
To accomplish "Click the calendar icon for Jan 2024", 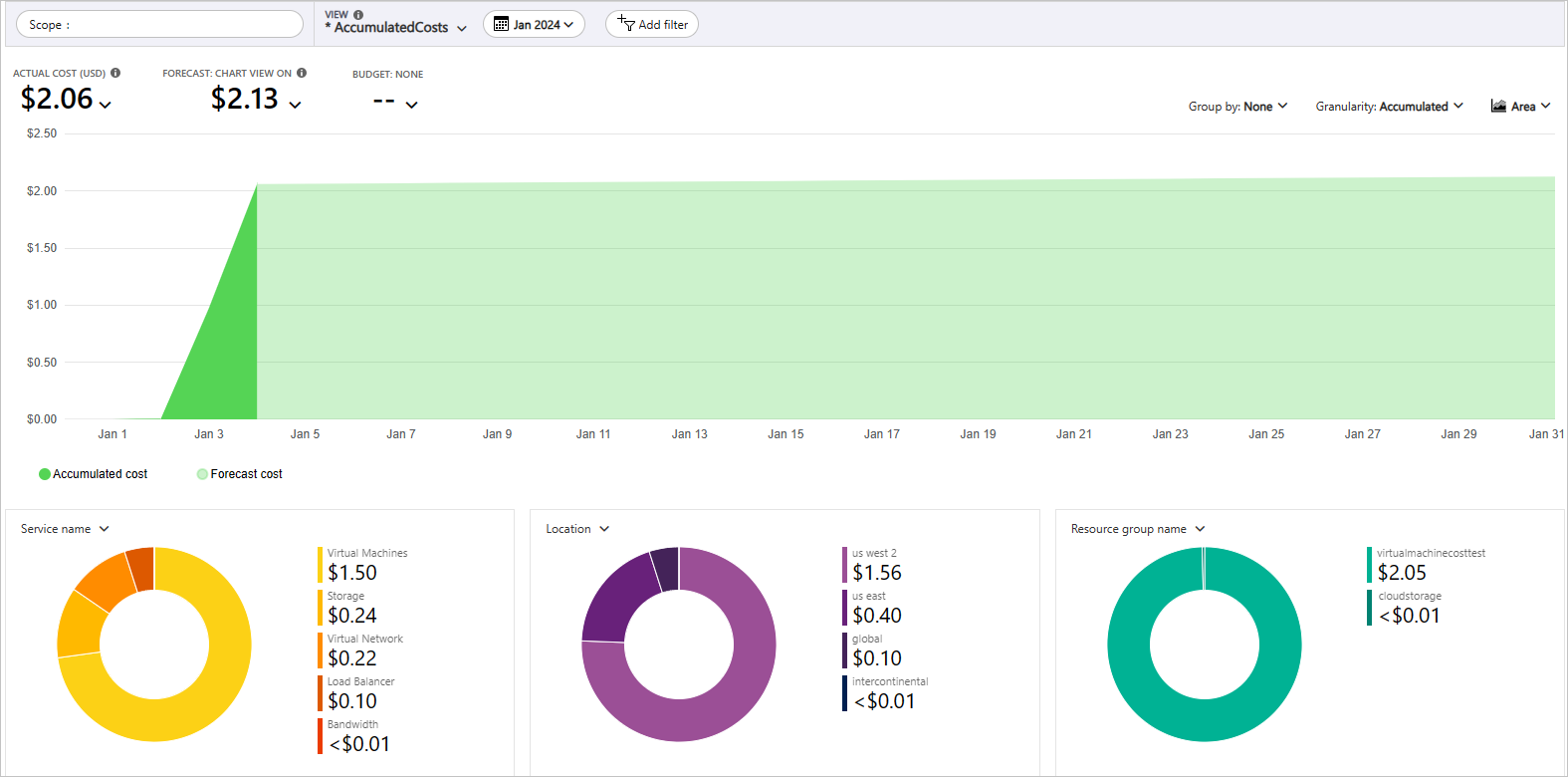I will (x=501, y=25).
